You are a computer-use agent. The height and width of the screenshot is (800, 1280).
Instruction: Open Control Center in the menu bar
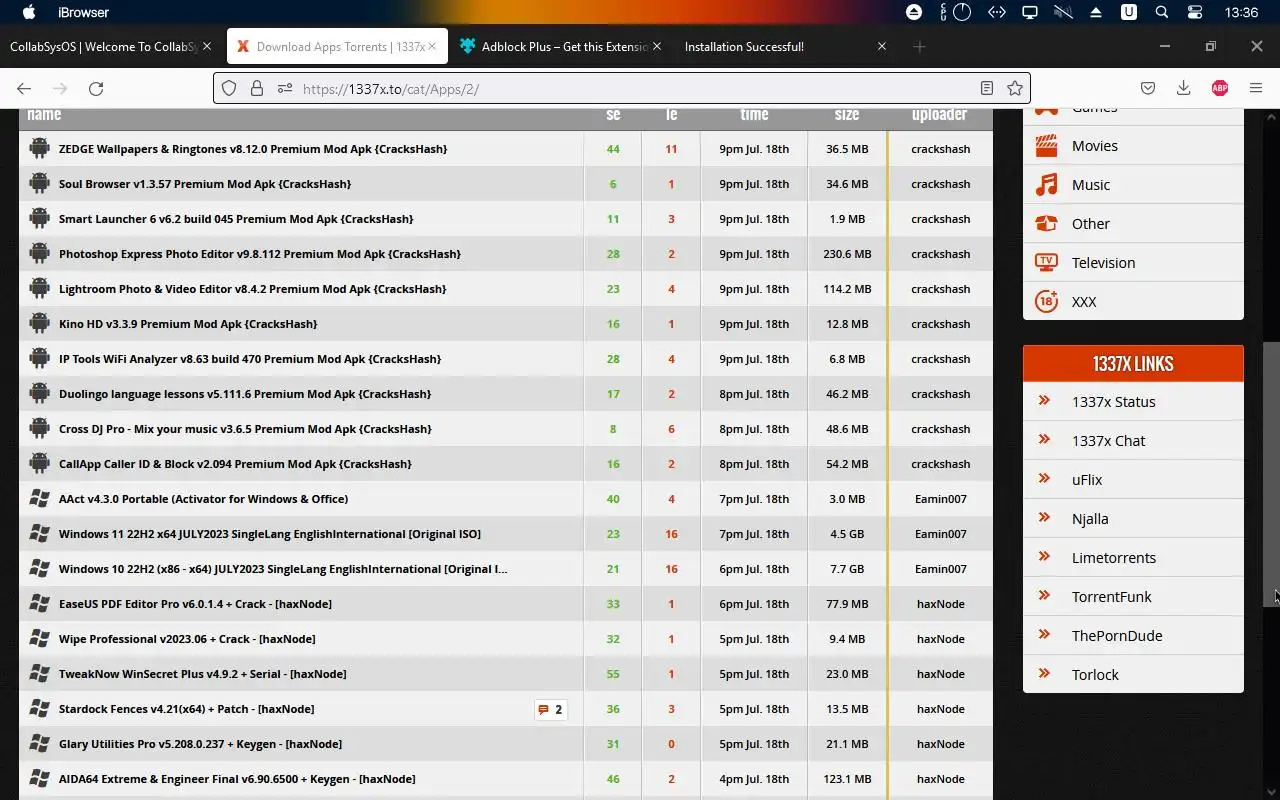(1195, 12)
